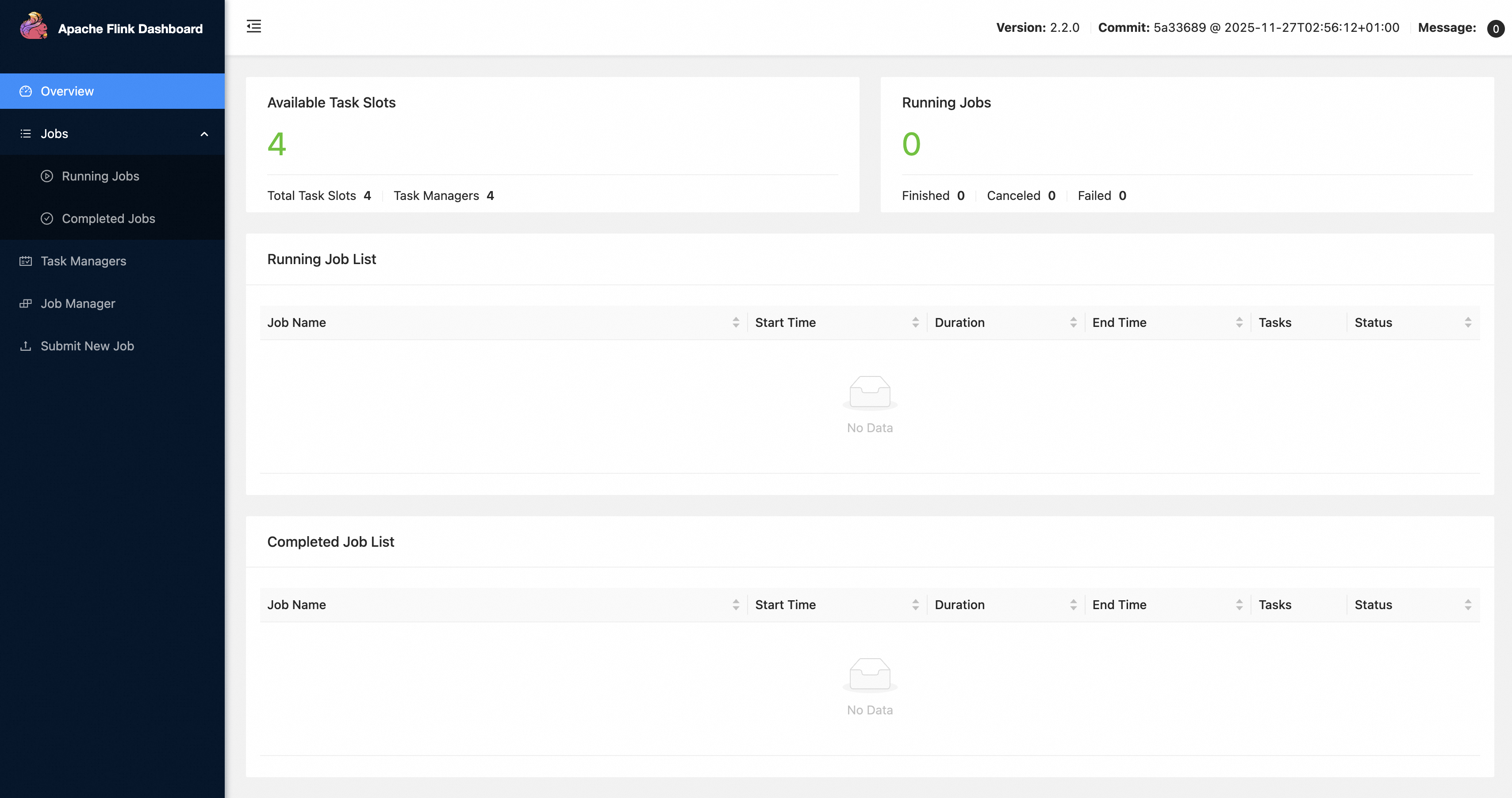Click the Running Jobs play-circle icon
Image resolution: width=1512 pixels, height=798 pixels.
coord(47,176)
